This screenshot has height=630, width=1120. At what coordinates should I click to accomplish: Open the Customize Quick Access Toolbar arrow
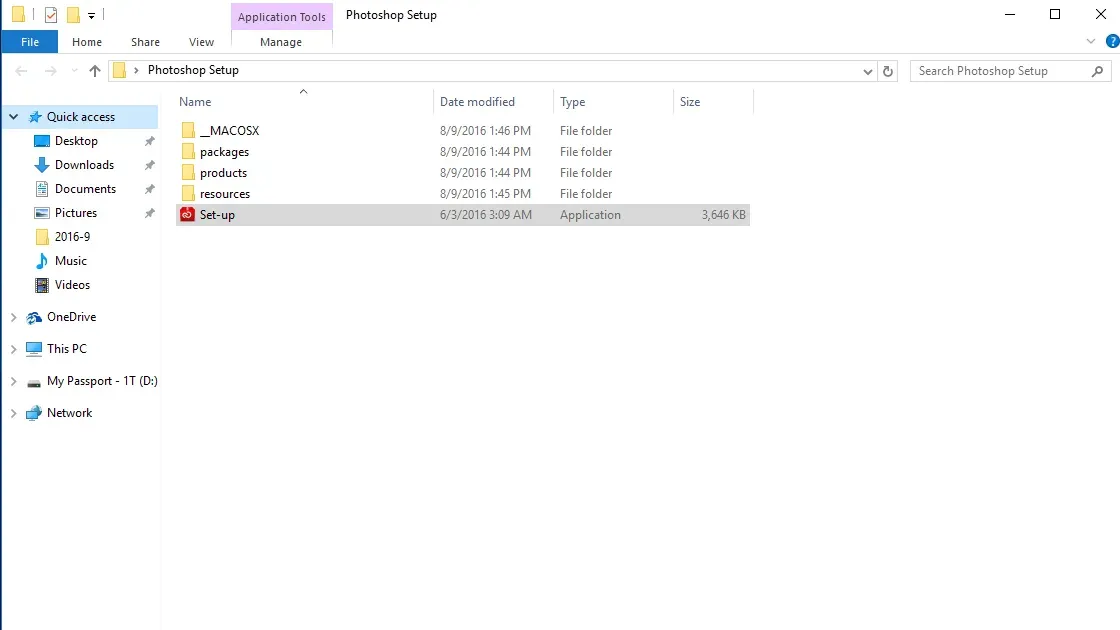91,15
